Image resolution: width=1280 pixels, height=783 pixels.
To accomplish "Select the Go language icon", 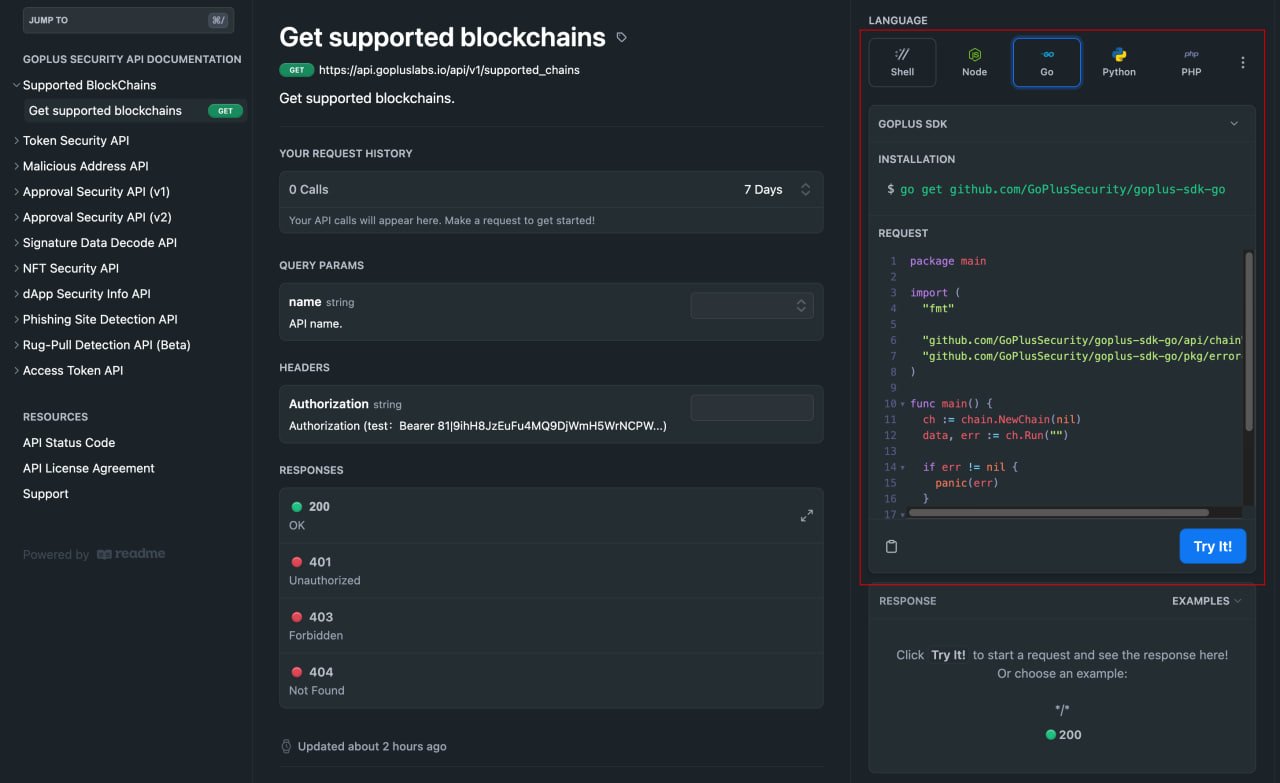I will tap(1047, 62).
